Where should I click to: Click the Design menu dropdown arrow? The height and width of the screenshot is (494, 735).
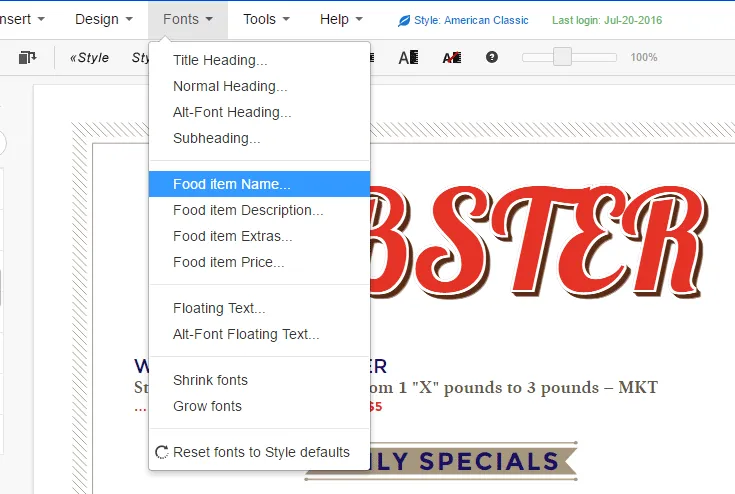click(129, 20)
